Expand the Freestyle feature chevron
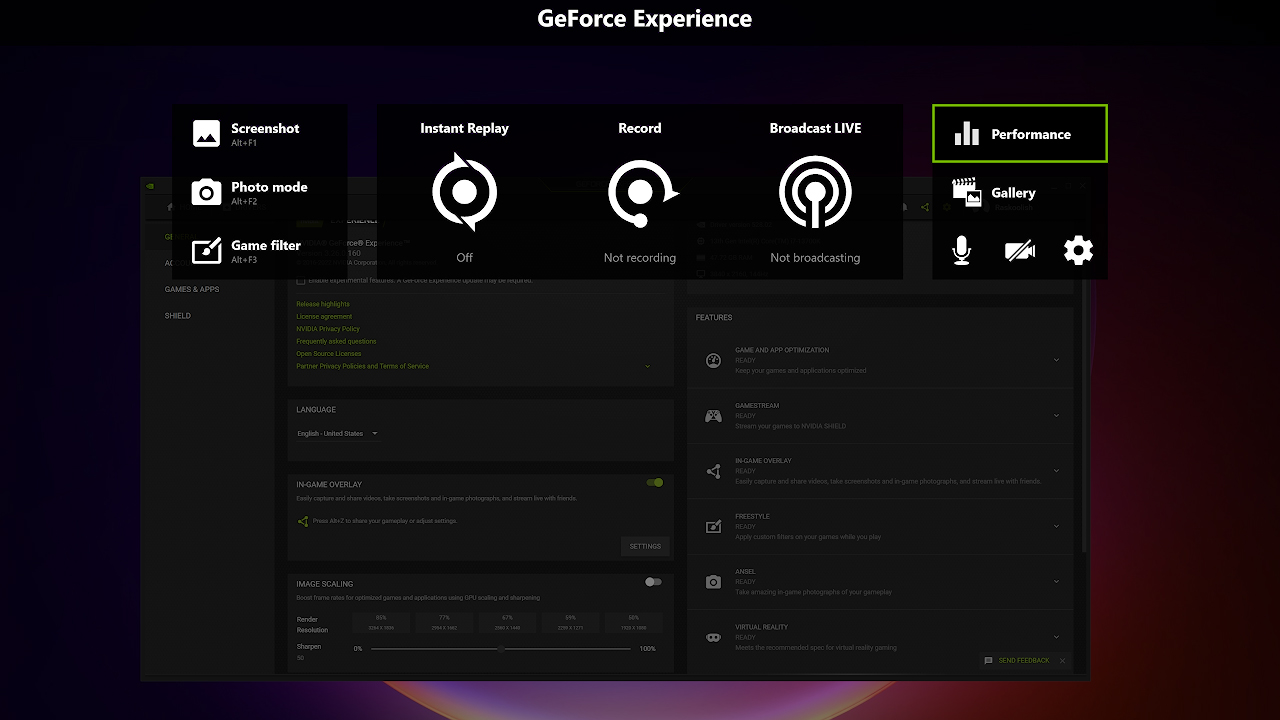1280x720 pixels. click(x=1057, y=526)
